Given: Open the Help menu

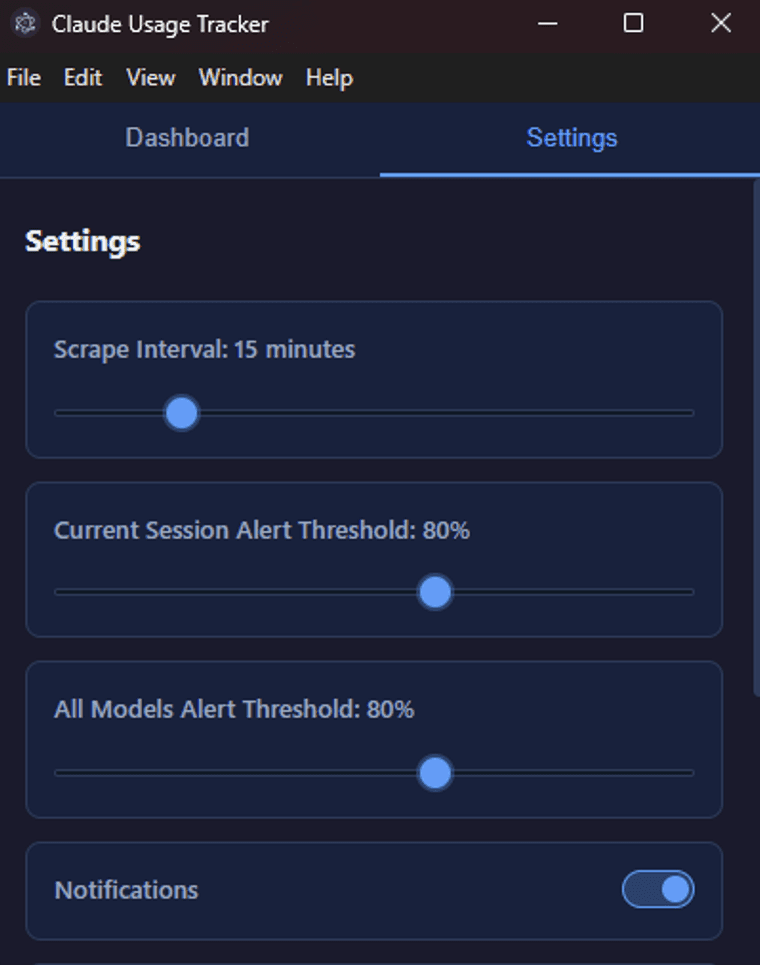Looking at the screenshot, I should (329, 77).
